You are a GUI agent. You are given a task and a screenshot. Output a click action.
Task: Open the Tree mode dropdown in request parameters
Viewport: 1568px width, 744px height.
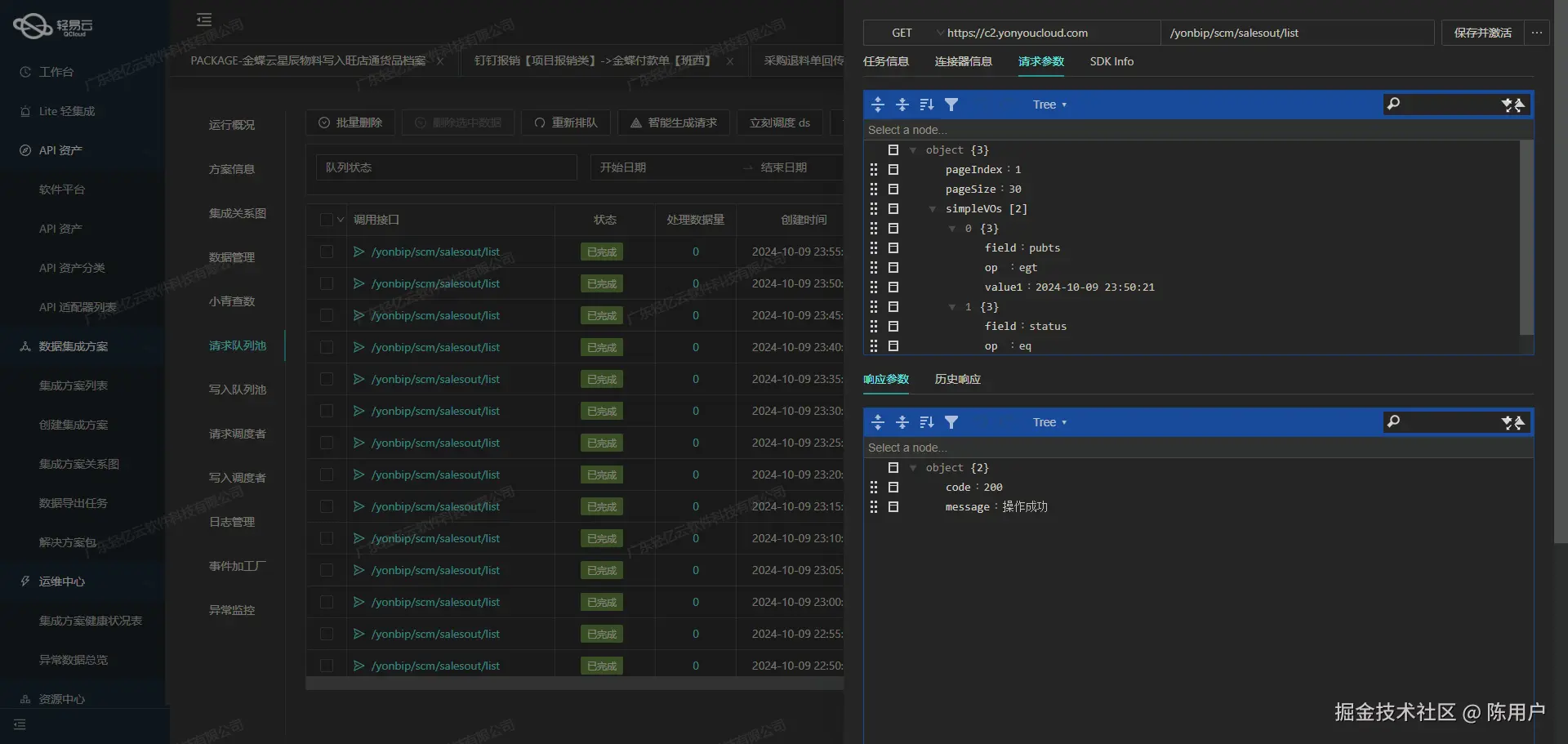tap(1049, 105)
